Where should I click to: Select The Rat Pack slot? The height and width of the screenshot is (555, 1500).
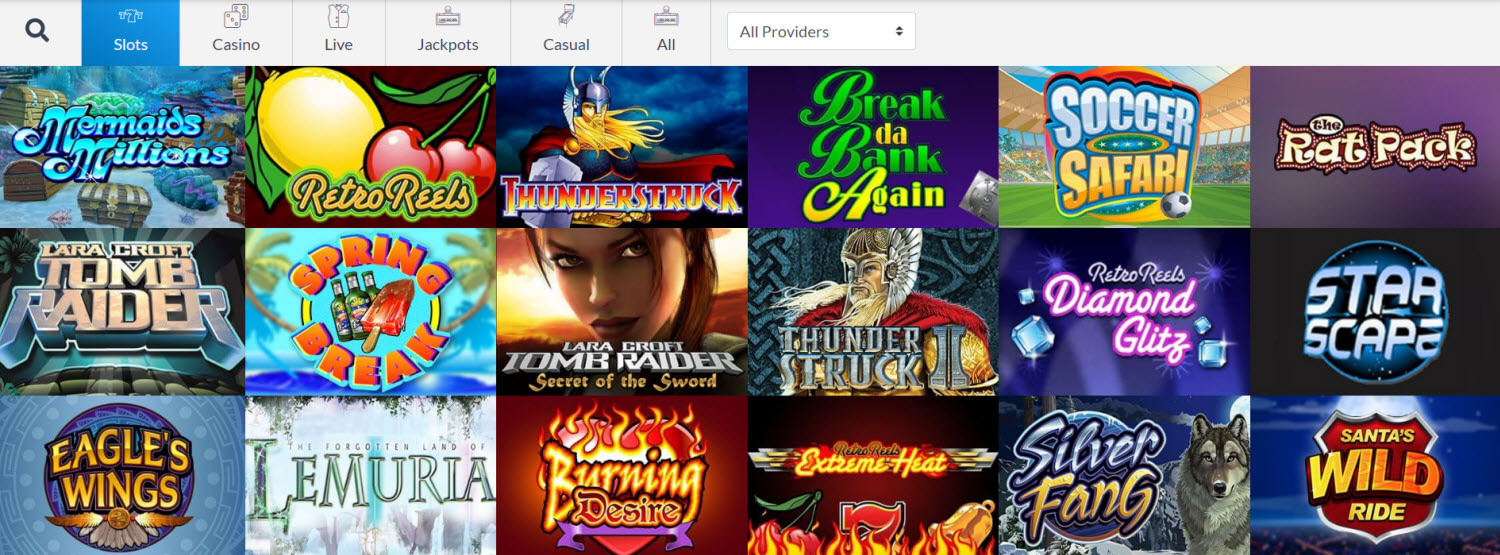tap(1375, 147)
